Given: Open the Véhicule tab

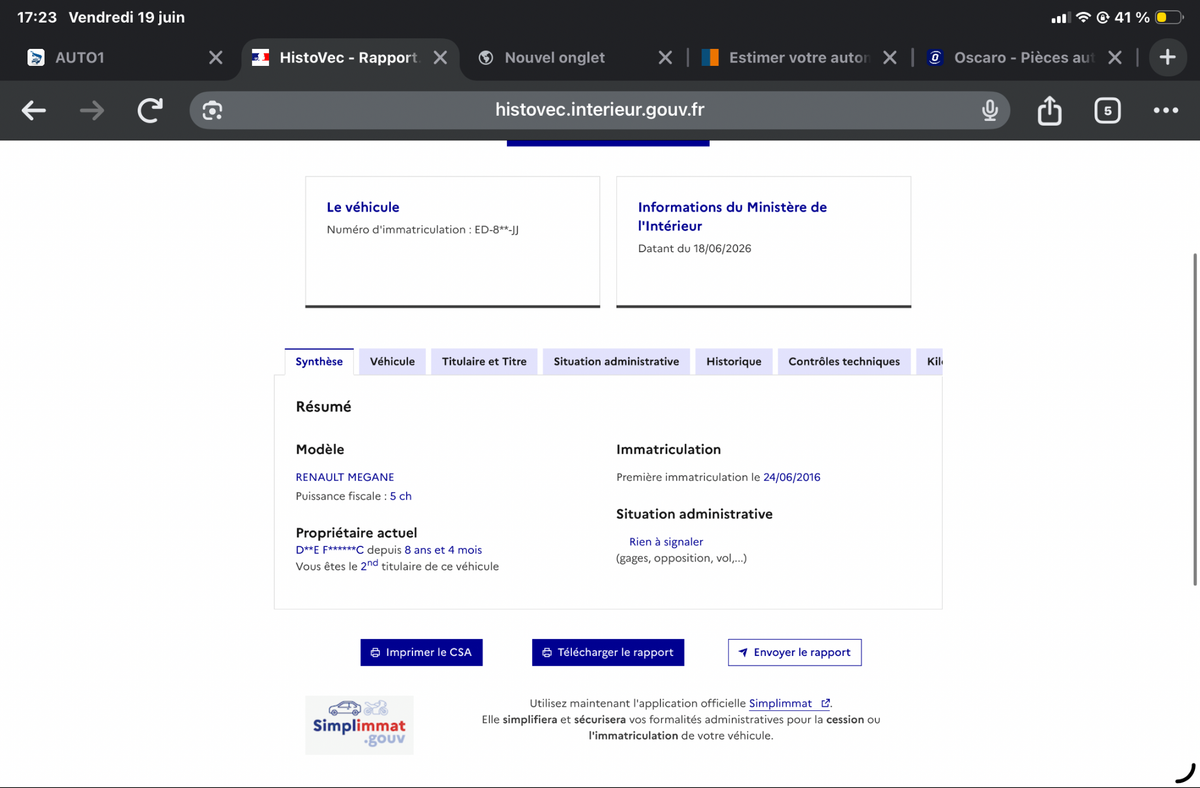Looking at the screenshot, I should 392,361.
